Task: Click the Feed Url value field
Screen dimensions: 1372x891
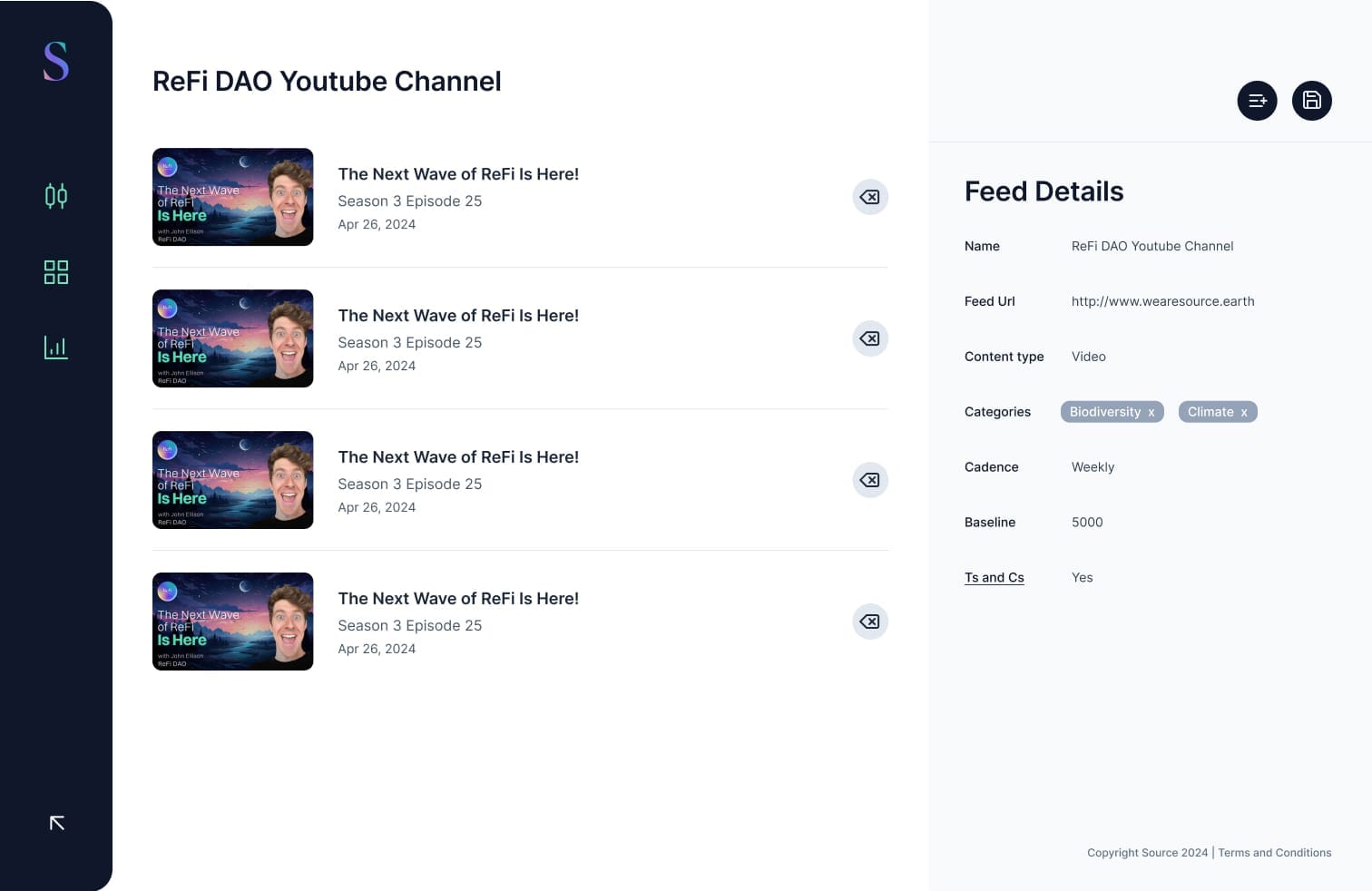Action: (x=1162, y=301)
